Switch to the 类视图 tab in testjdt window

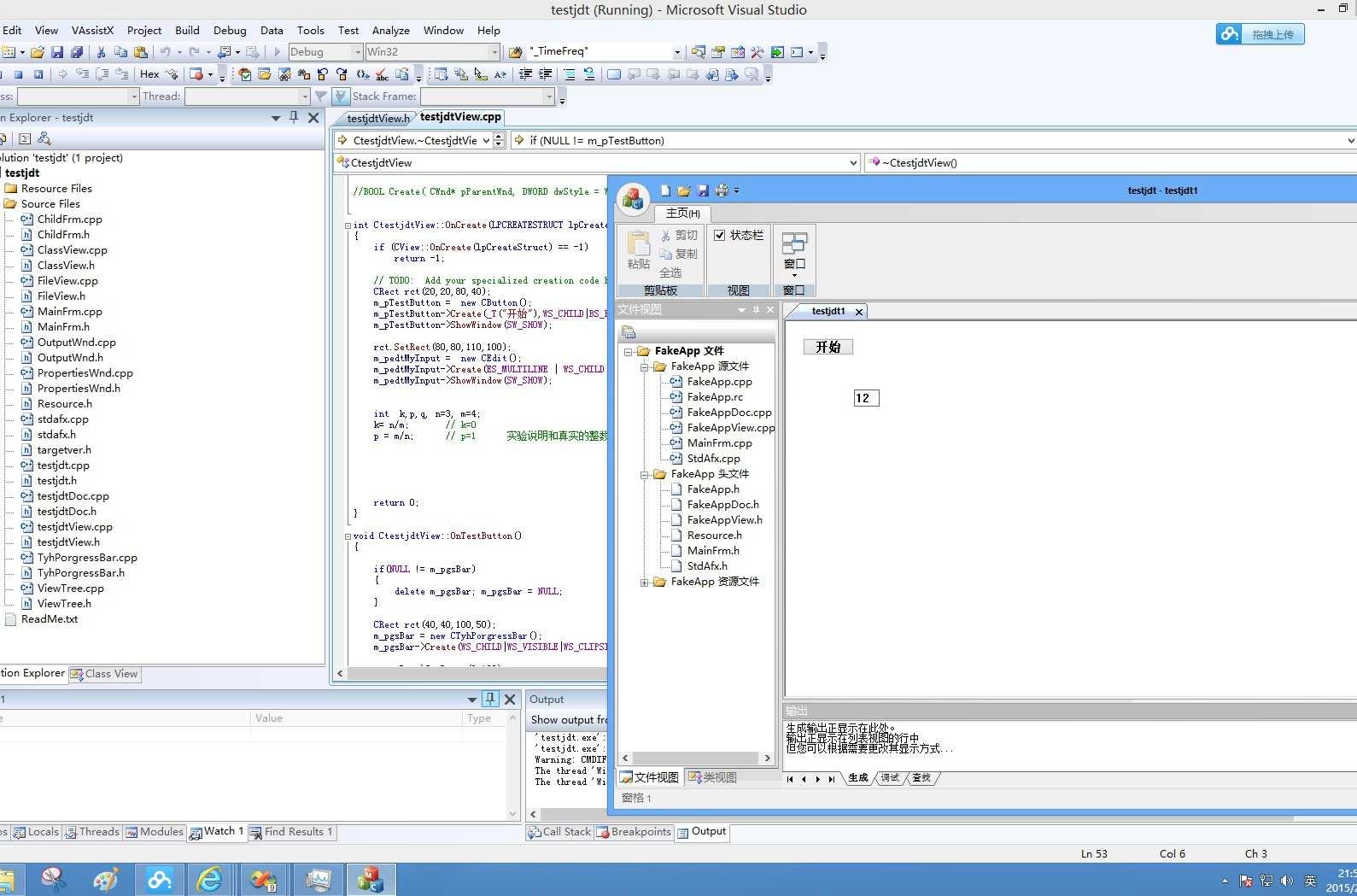(712, 777)
